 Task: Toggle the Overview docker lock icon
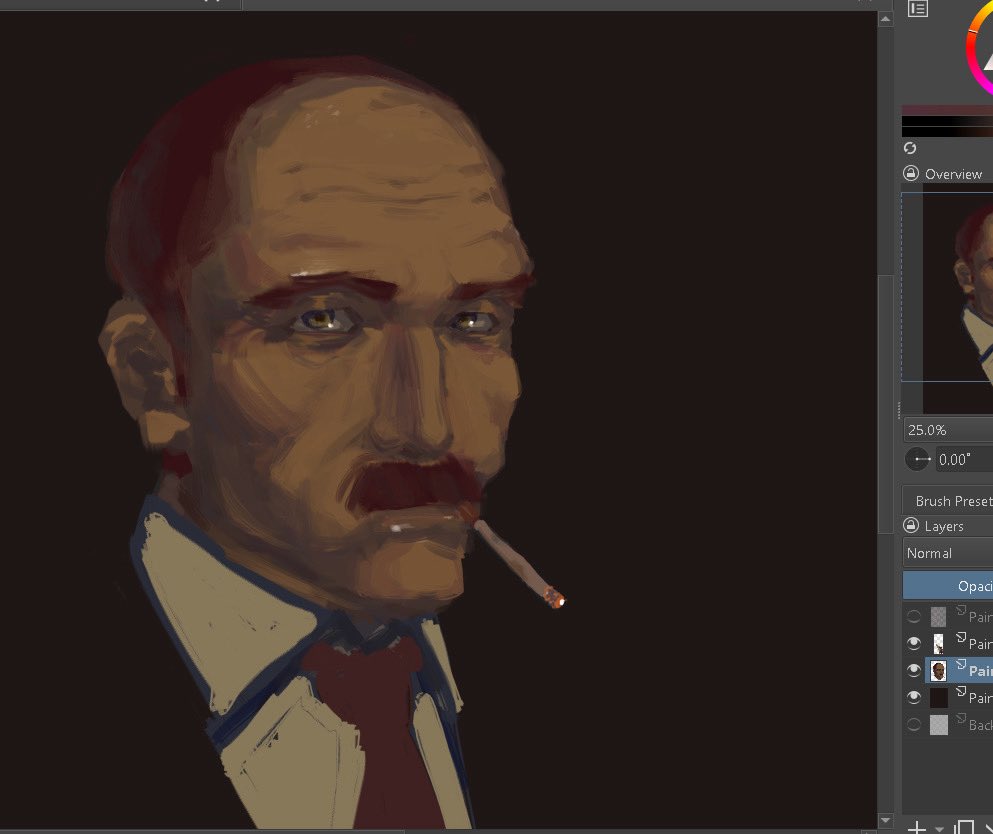911,173
